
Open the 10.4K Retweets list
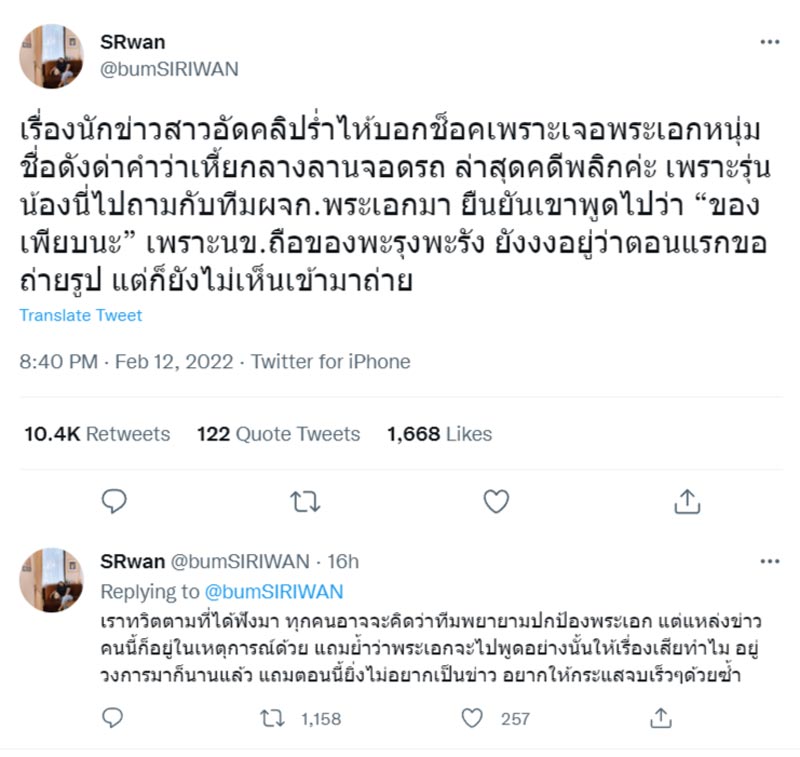pyautogui.click(x=96, y=434)
